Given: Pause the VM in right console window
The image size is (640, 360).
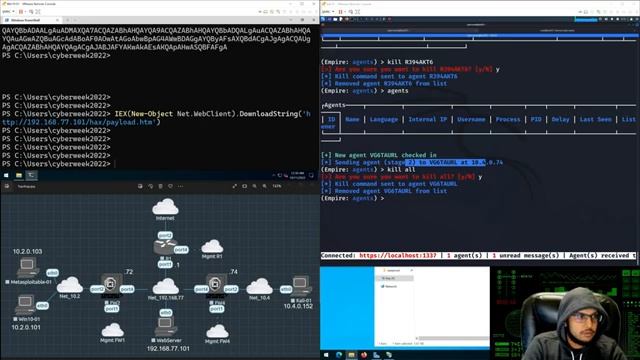Looking at the screenshot, I should (x=340, y=11).
